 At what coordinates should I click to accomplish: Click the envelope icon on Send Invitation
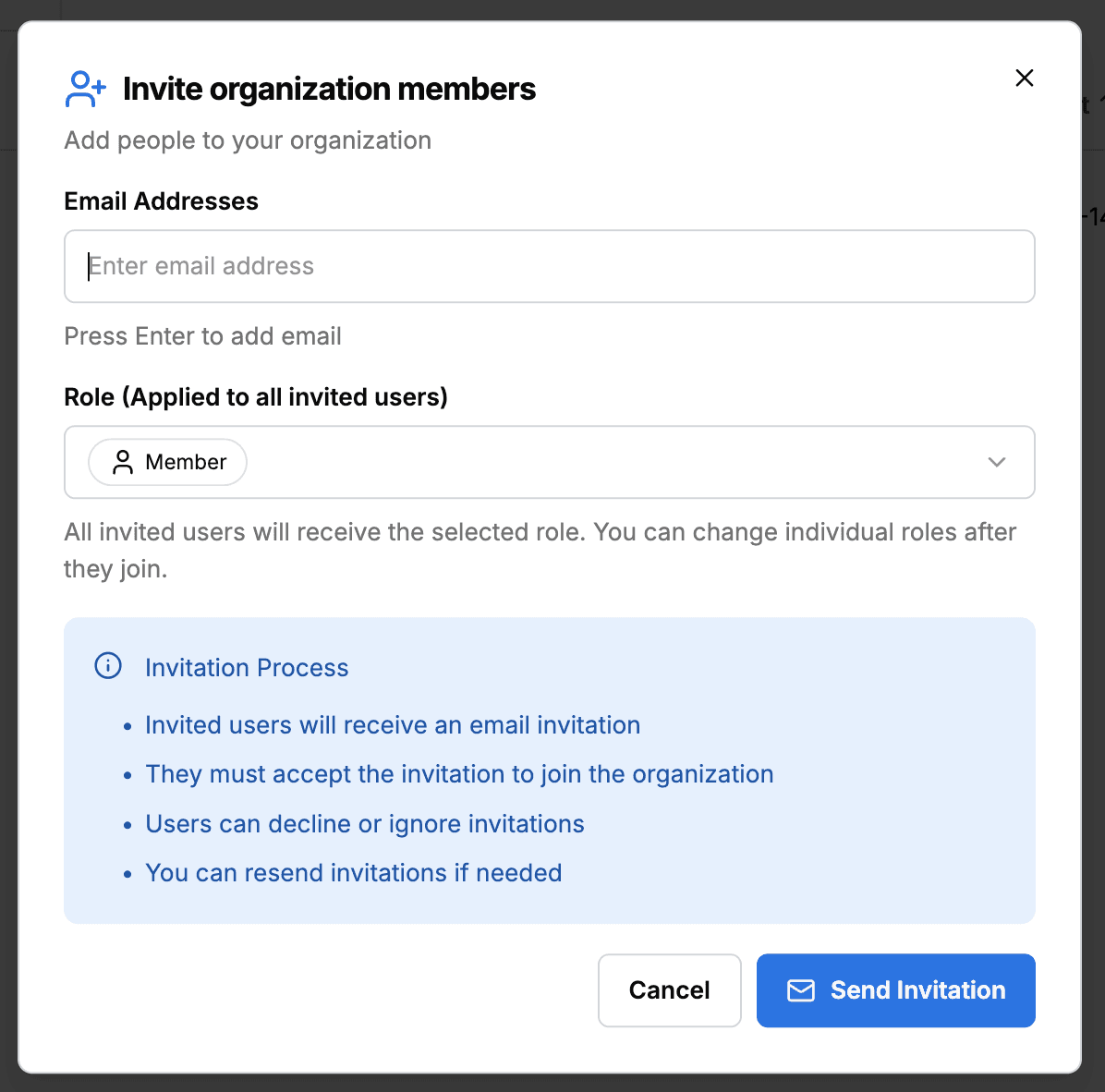click(x=800, y=990)
